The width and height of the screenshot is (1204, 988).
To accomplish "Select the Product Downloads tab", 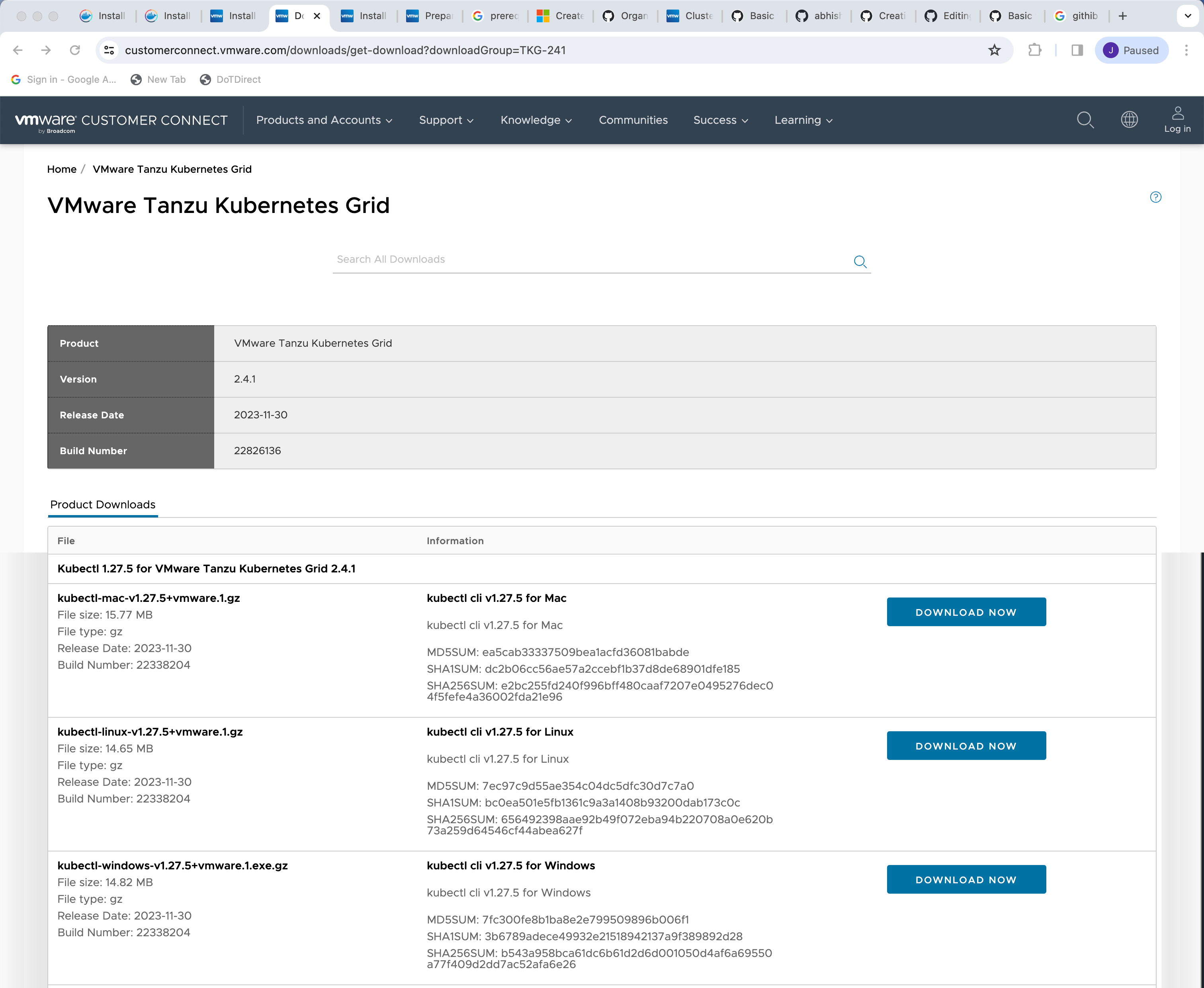I will [x=102, y=504].
